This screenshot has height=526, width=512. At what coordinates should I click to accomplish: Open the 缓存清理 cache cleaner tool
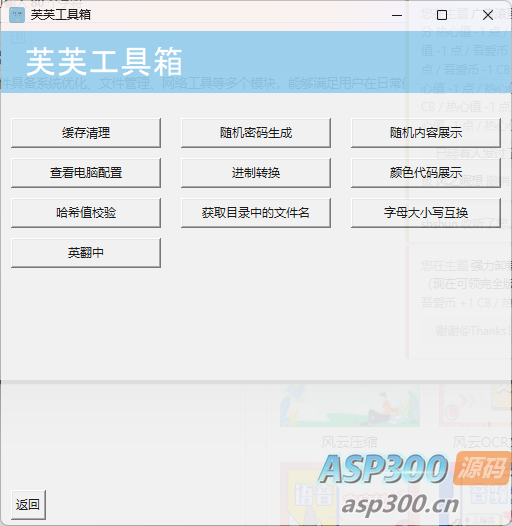pos(86,133)
